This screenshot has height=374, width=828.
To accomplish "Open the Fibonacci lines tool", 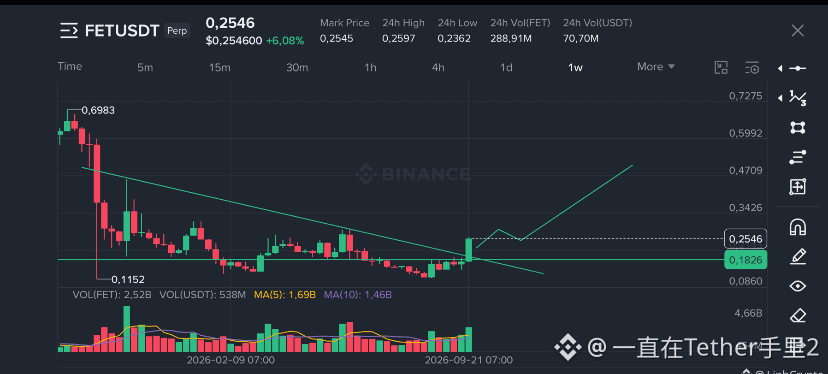I will (797, 157).
